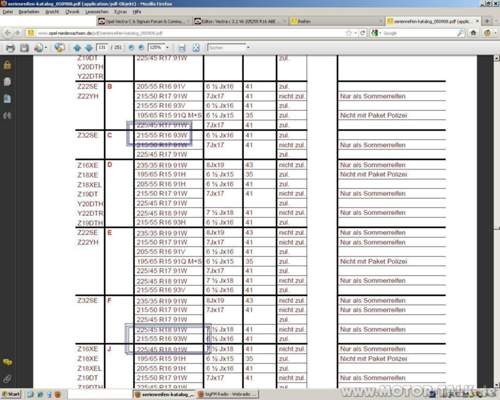Click the browser back arrow button
The height and width of the screenshot is (400, 500).
click(x=7, y=33)
